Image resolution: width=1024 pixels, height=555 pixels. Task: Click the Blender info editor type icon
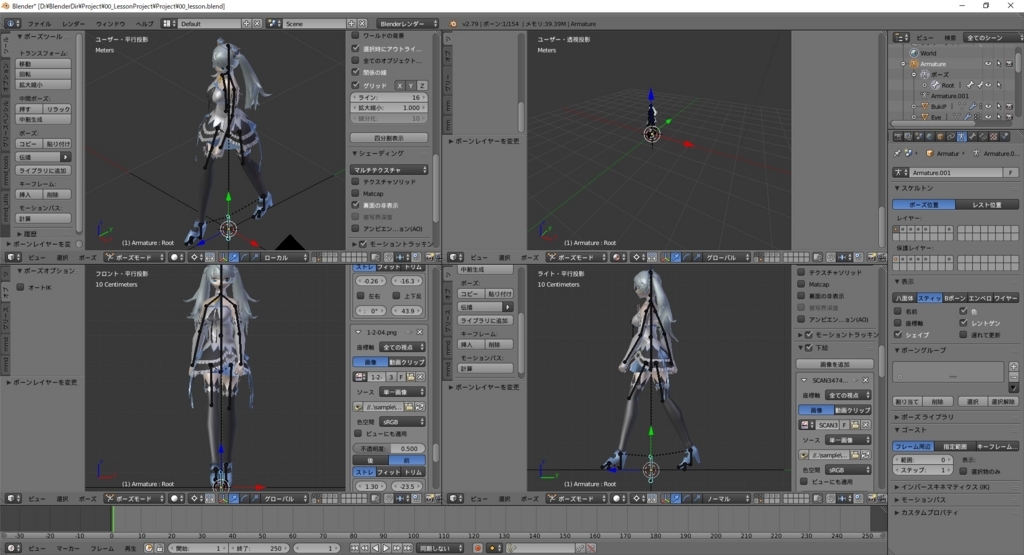pos(11,22)
